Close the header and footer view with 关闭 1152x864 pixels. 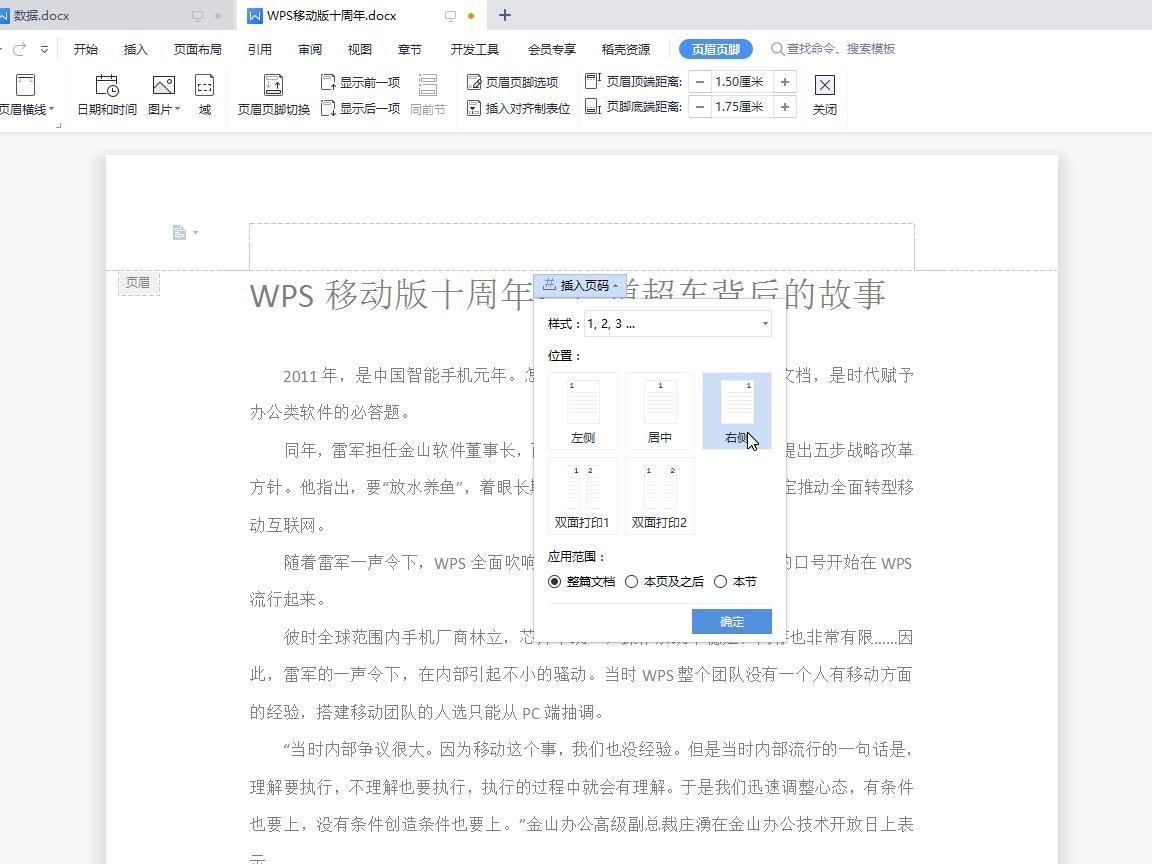click(824, 95)
